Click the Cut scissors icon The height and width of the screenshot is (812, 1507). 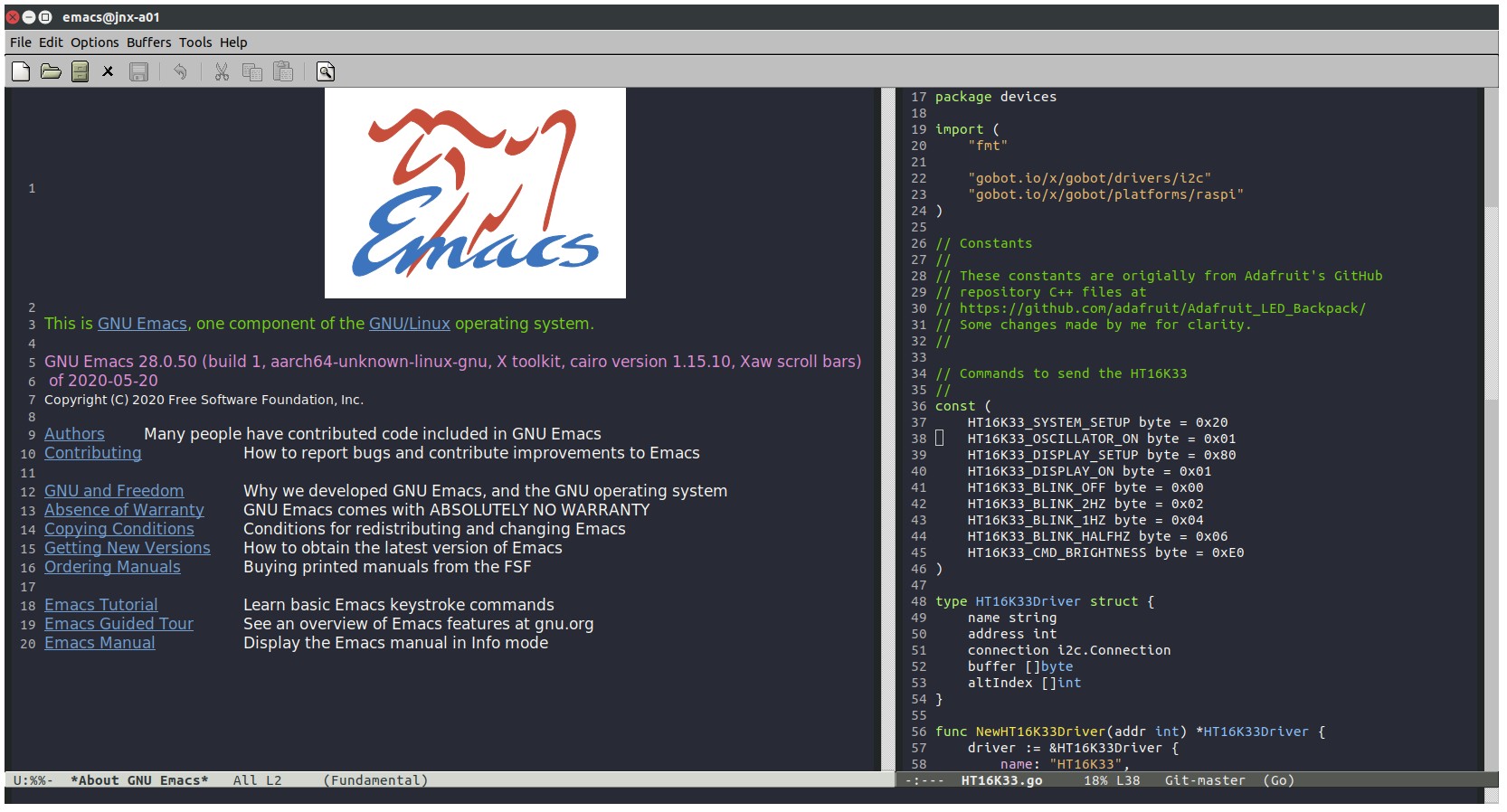tap(222, 71)
